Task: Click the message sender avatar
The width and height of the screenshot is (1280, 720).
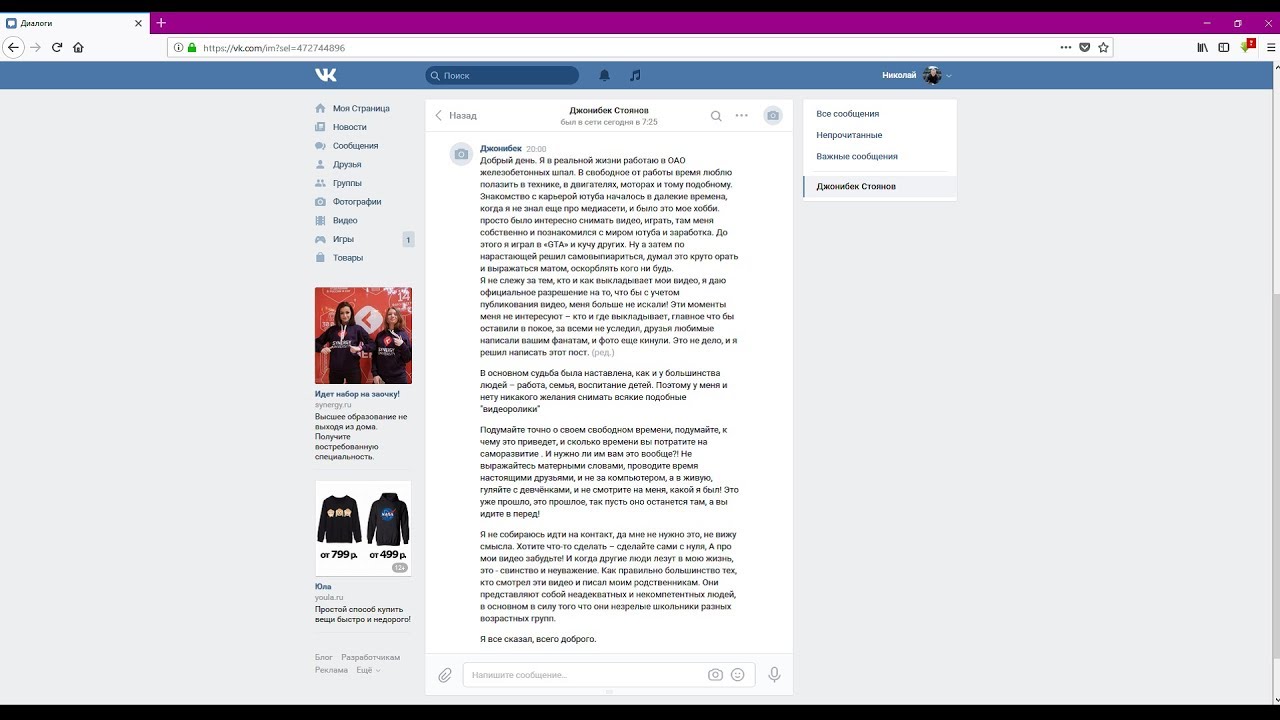Action: pyautogui.click(x=461, y=153)
